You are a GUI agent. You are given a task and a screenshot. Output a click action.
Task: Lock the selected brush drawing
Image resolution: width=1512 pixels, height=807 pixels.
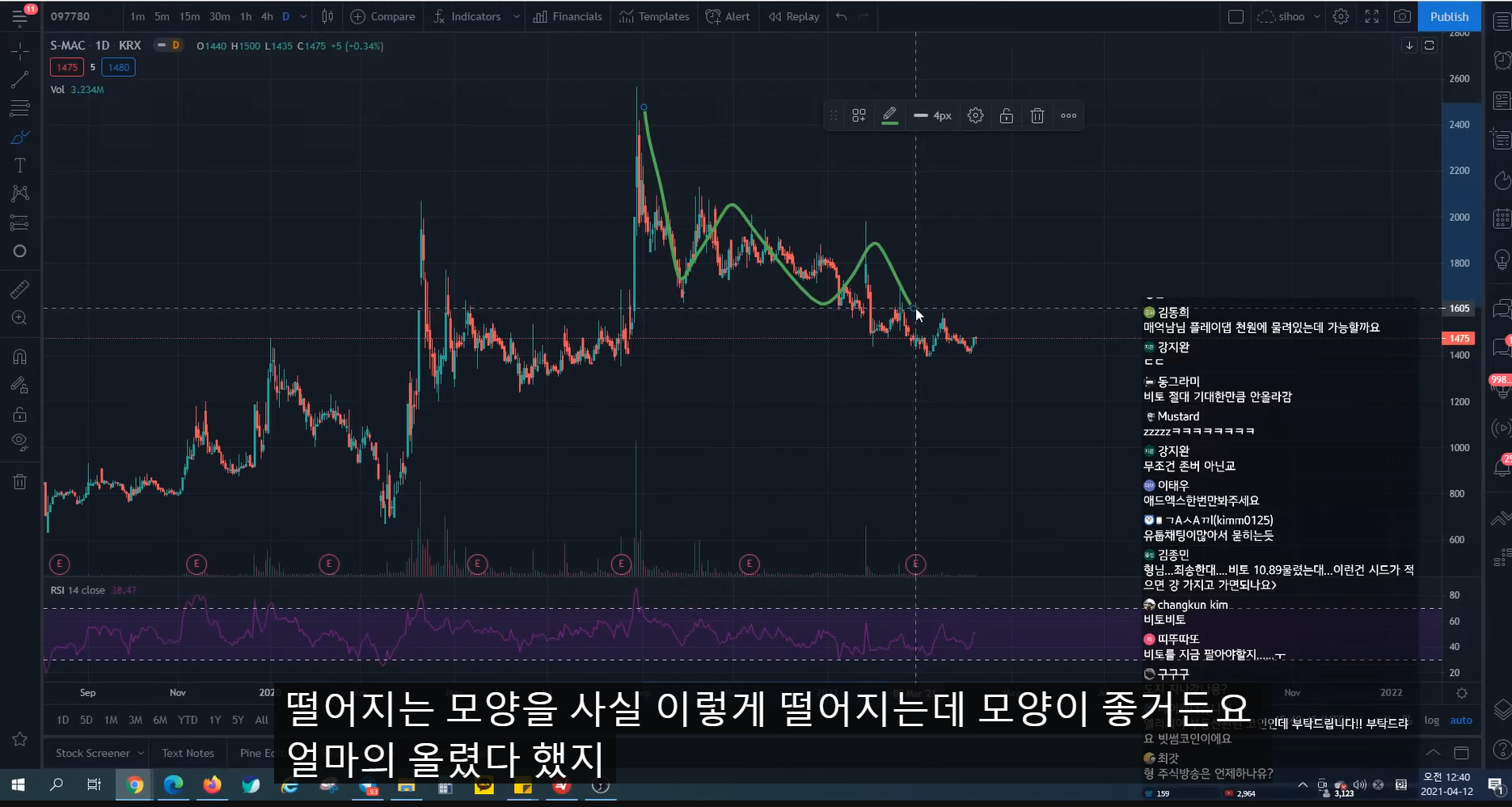[1006, 116]
